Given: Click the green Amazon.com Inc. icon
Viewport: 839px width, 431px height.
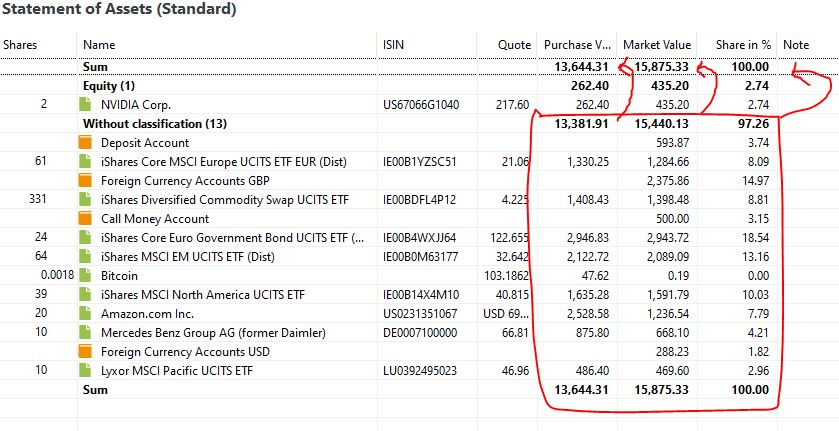Looking at the screenshot, I should [x=86, y=314].
